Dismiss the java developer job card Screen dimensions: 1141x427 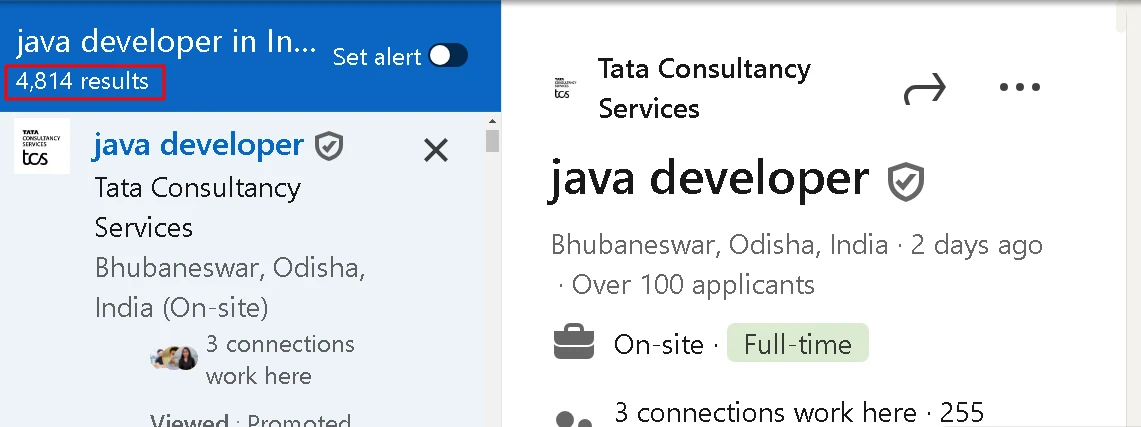tap(436, 151)
